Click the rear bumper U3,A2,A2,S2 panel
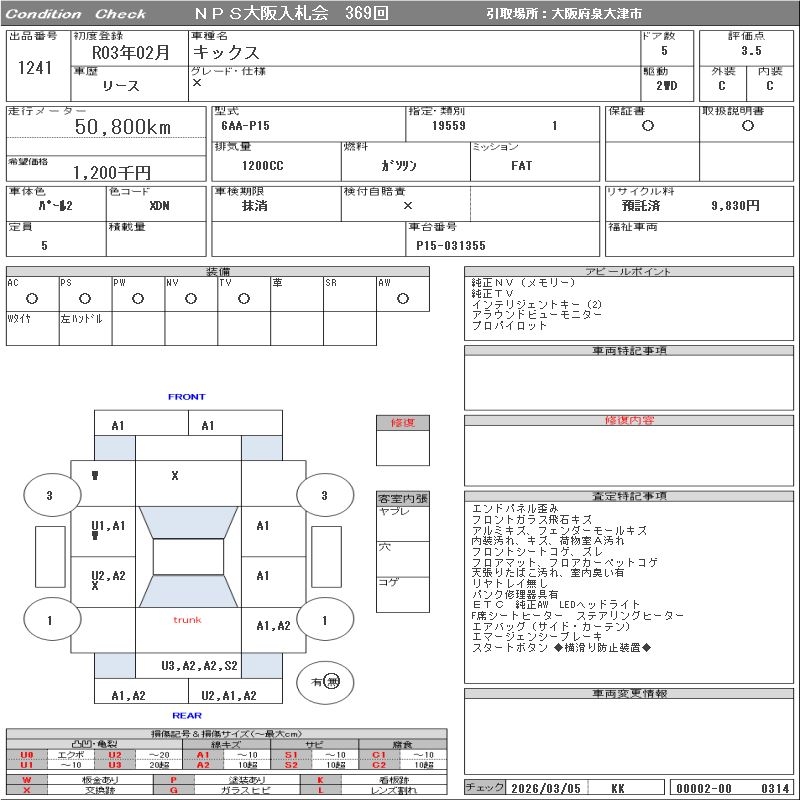The image size is (800, 800). (x=199, y=665)
